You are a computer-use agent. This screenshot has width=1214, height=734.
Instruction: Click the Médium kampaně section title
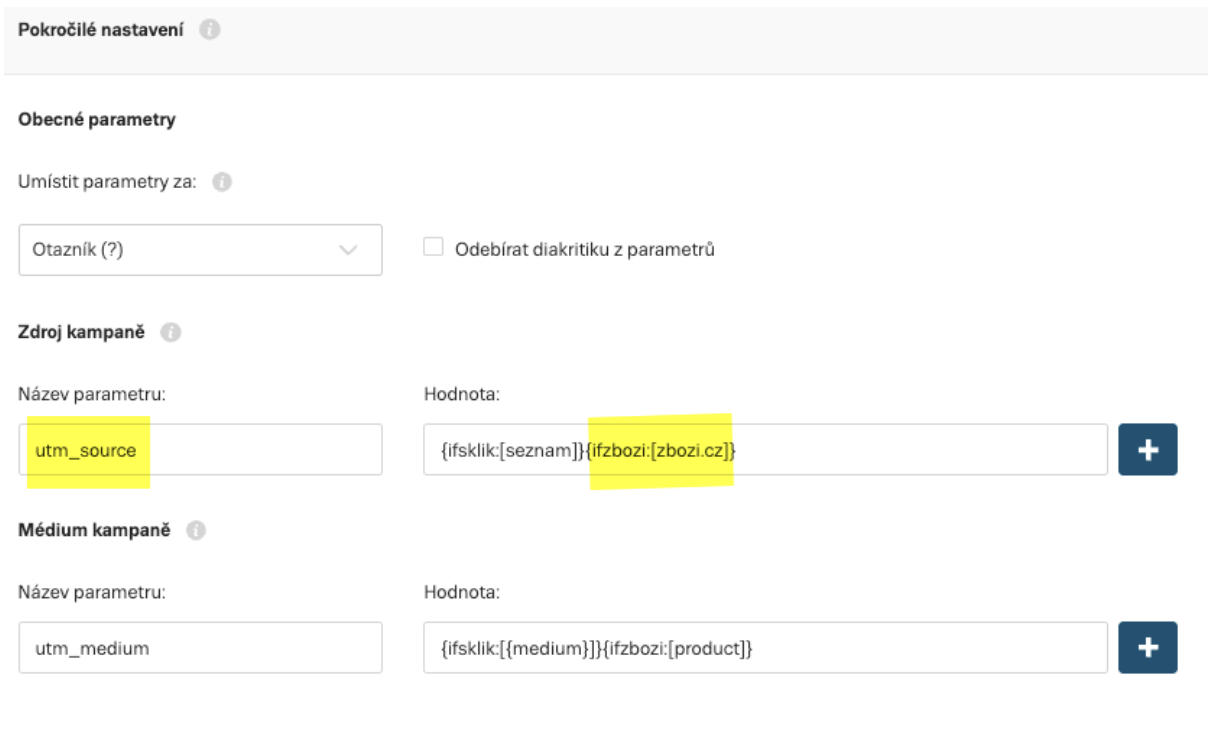tap(96, 531)
